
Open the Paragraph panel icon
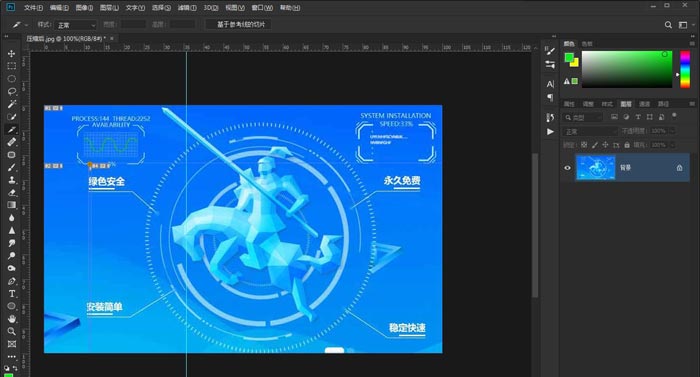tap(550, 97)
